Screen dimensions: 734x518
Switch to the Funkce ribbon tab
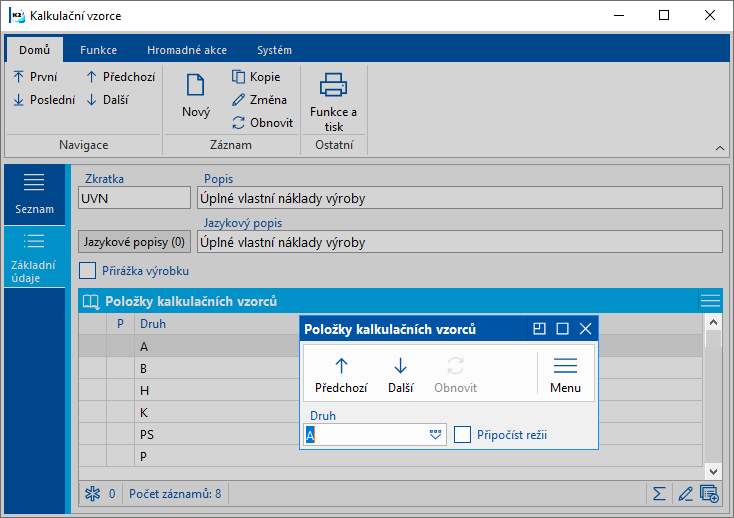pyautogui.click(x=98, y=50)
